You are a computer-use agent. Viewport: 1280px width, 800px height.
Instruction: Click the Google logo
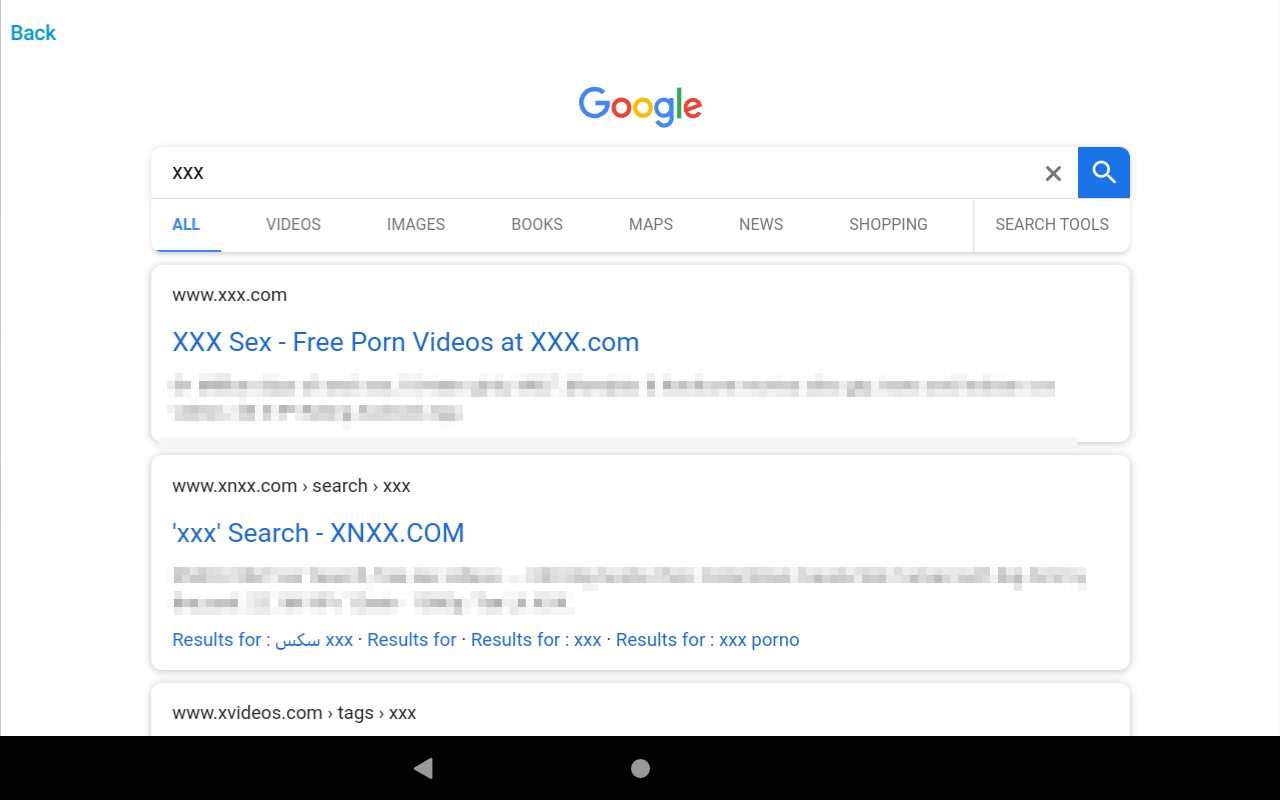click(x=640, y=107)
